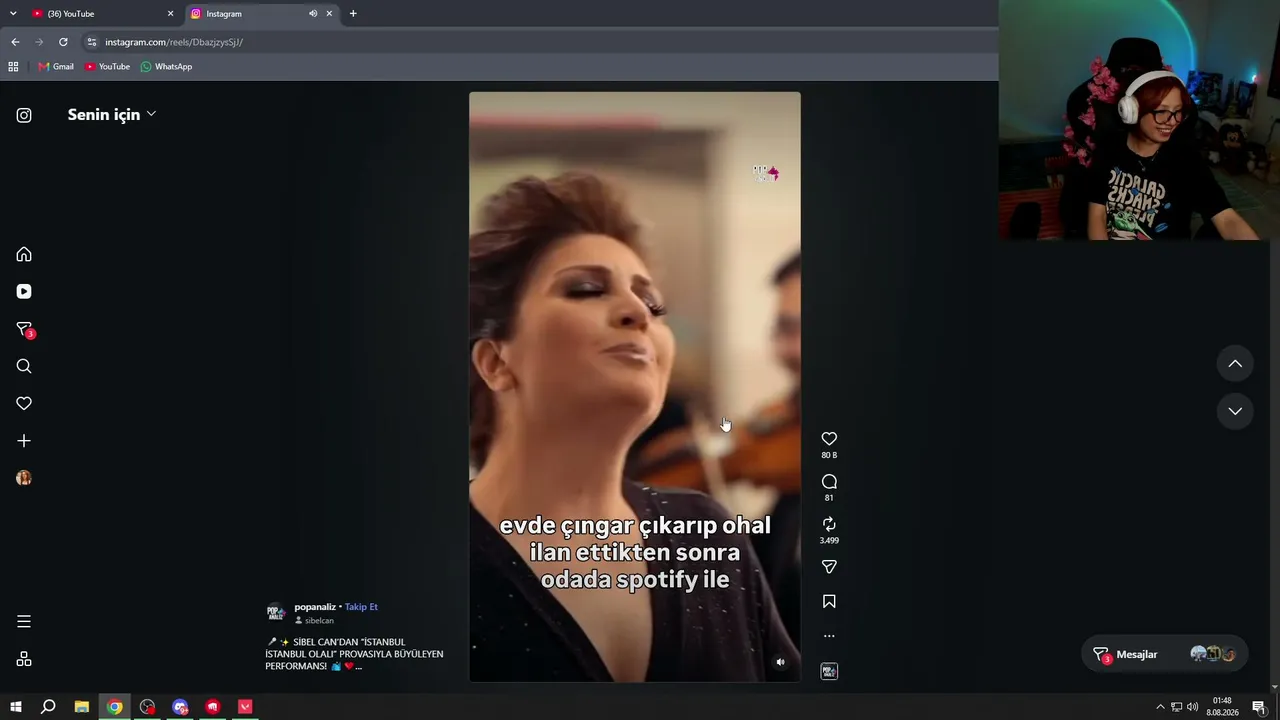Show hidden system tray icons

click(x=1160, y=707)
